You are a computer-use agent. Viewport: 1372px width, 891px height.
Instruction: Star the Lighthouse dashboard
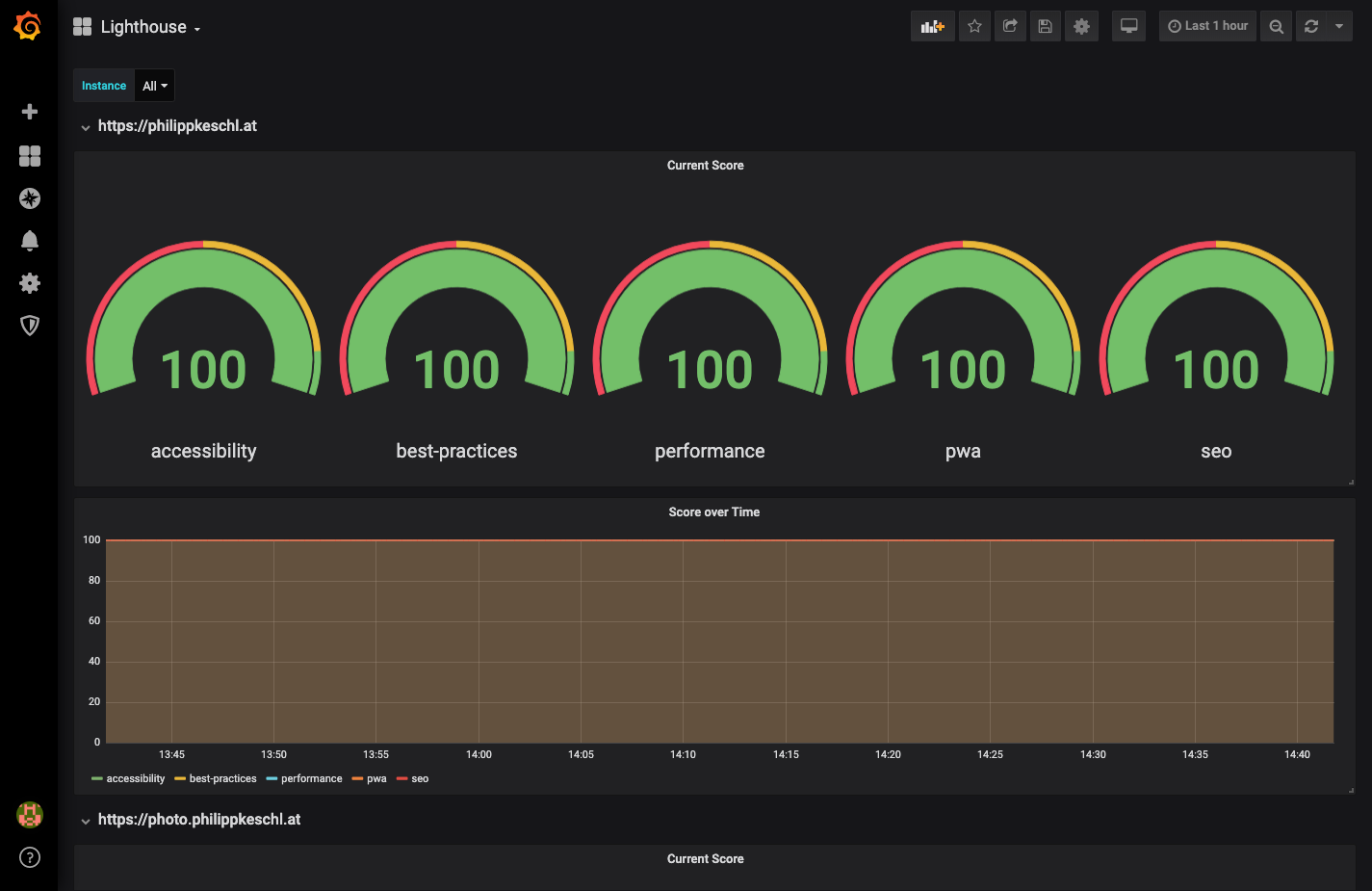point(975,26)
